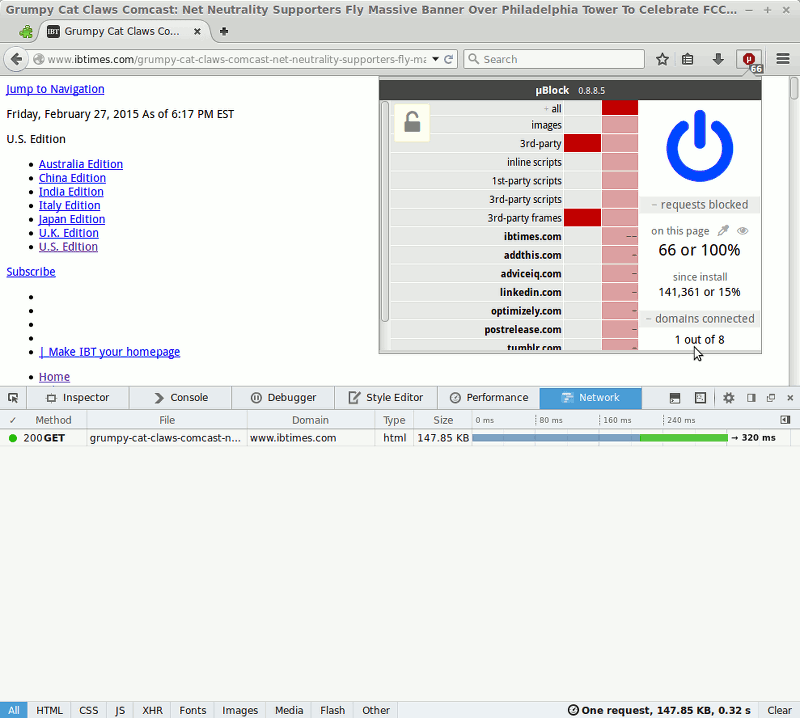Clear the network request list

pyautogui.click(x=780, y=710)
